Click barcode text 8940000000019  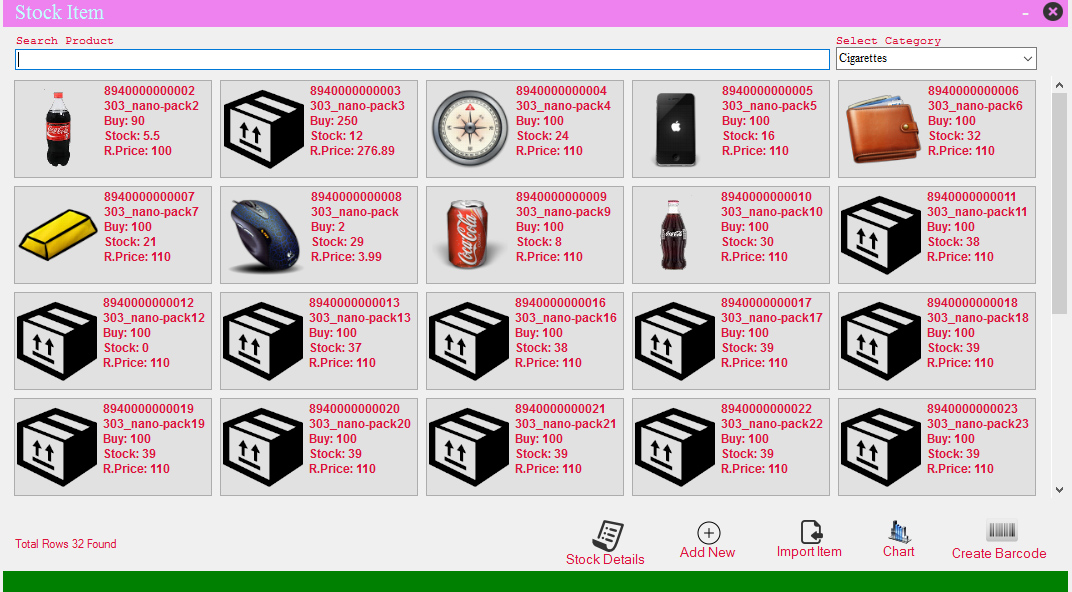click(x=148, y=409)
